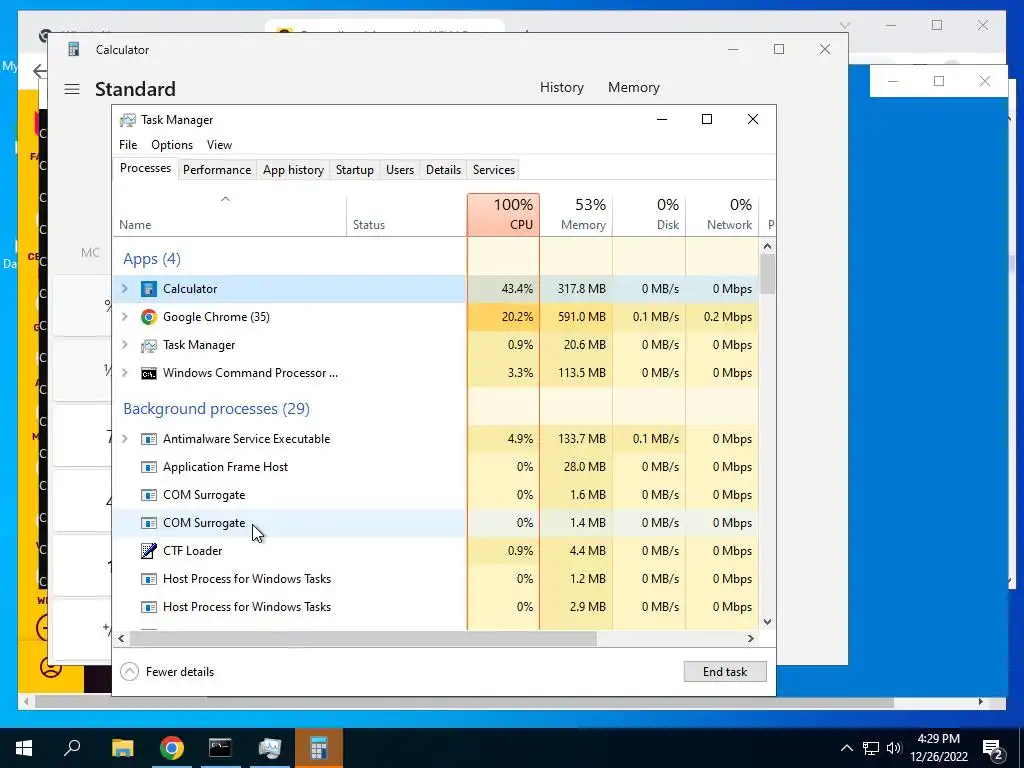
Task: Click the Chrome back arrow behind Calculator
Action: coord(39,71)
